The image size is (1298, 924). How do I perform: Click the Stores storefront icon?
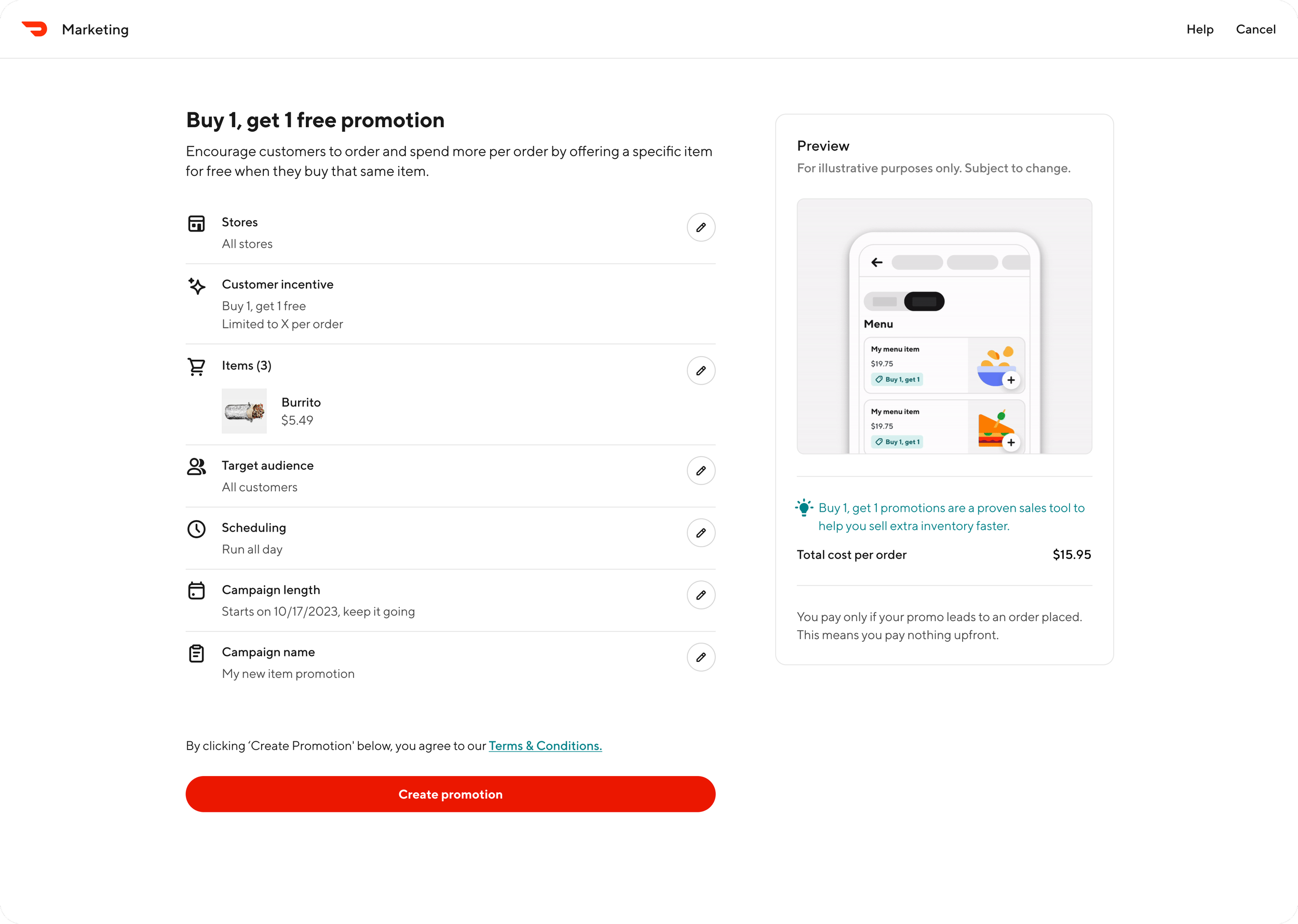pyautogui.click(x=196, y=224)
